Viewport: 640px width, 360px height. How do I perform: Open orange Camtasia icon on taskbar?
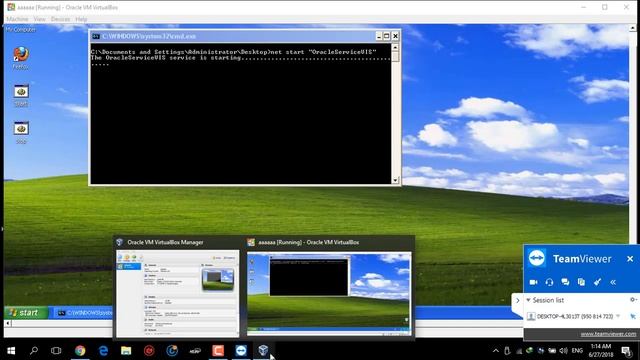click(218, 351)
